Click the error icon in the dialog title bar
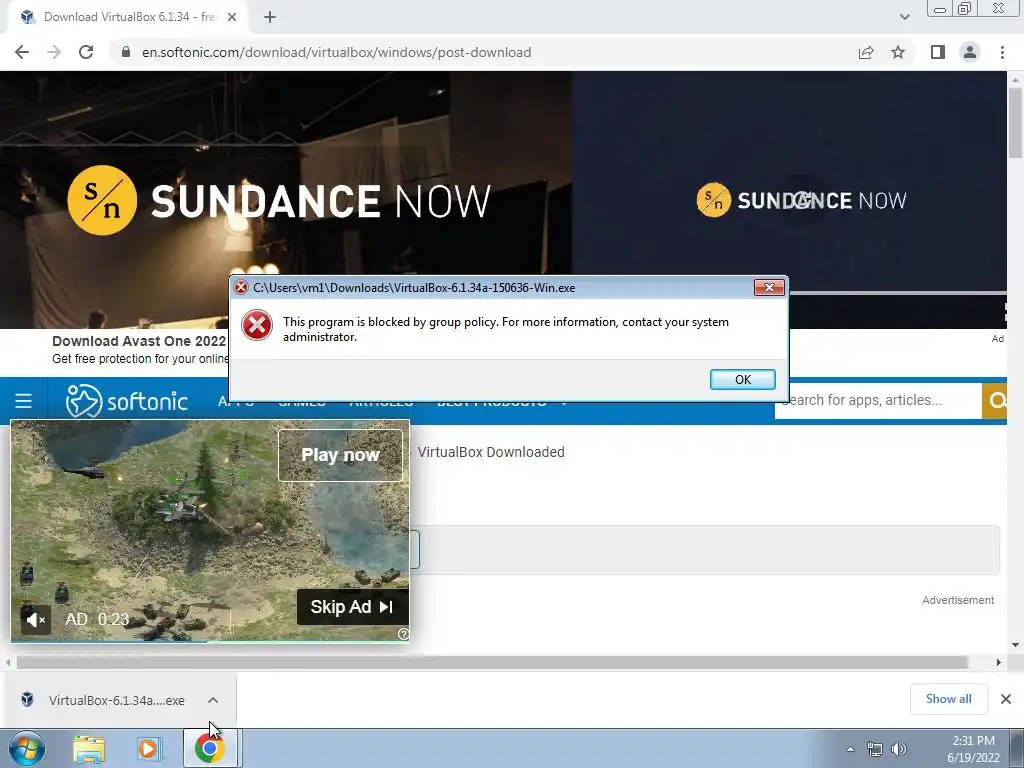Viewport: 1024px width, 768px height. pos(241,287)
